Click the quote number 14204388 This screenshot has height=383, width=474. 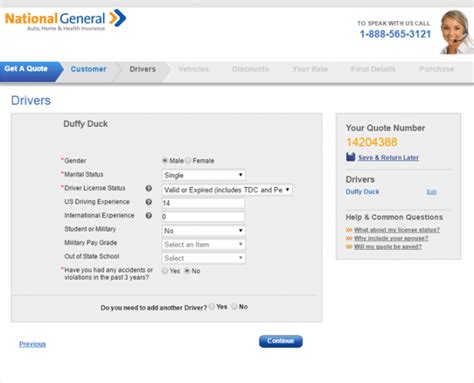372,142
